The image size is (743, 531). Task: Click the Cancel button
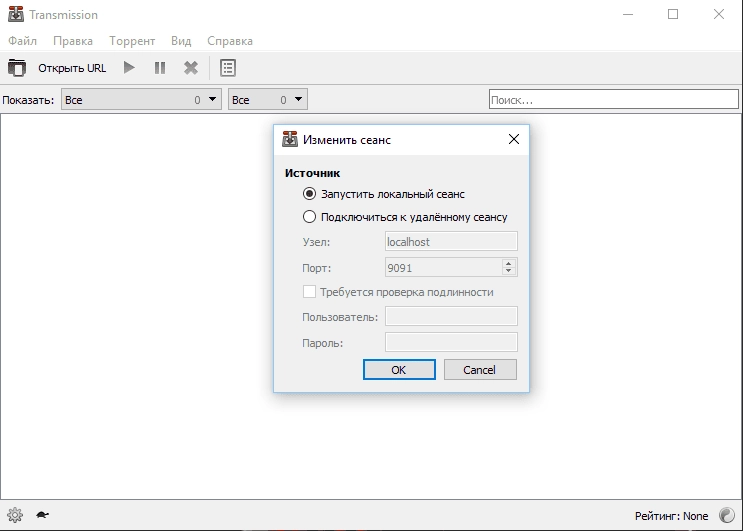[x=480, y=369]
